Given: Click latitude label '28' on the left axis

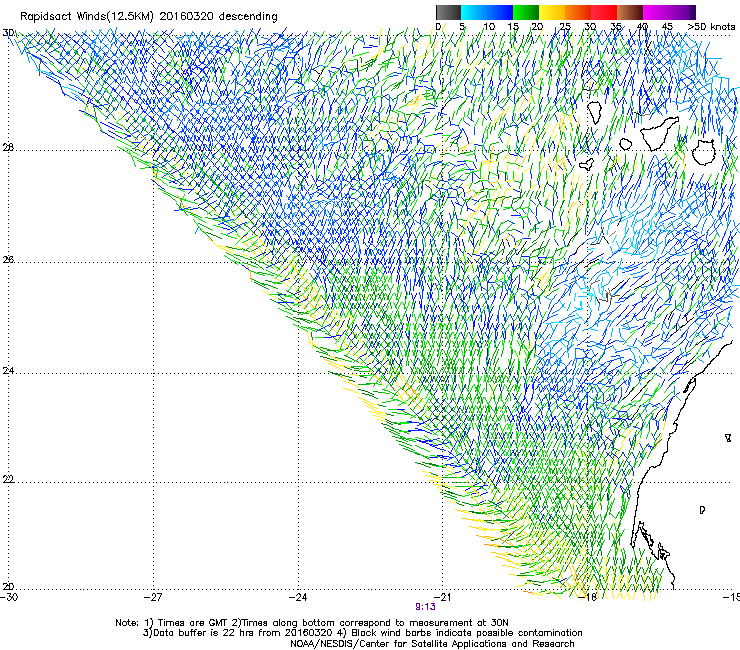Looking at the screenshot, I should [8, 147].
